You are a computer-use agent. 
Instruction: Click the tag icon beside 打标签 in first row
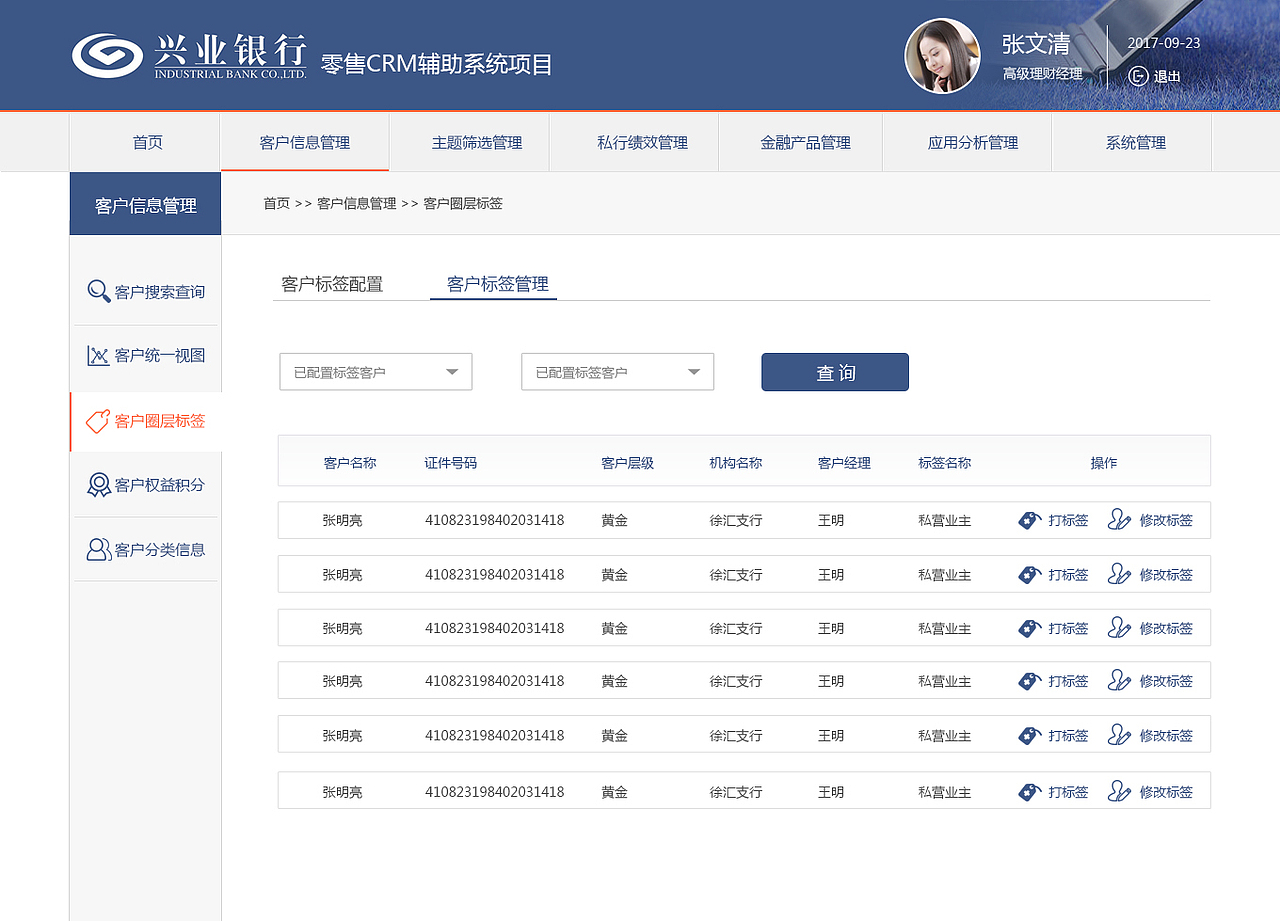(x=1028, y=519)
